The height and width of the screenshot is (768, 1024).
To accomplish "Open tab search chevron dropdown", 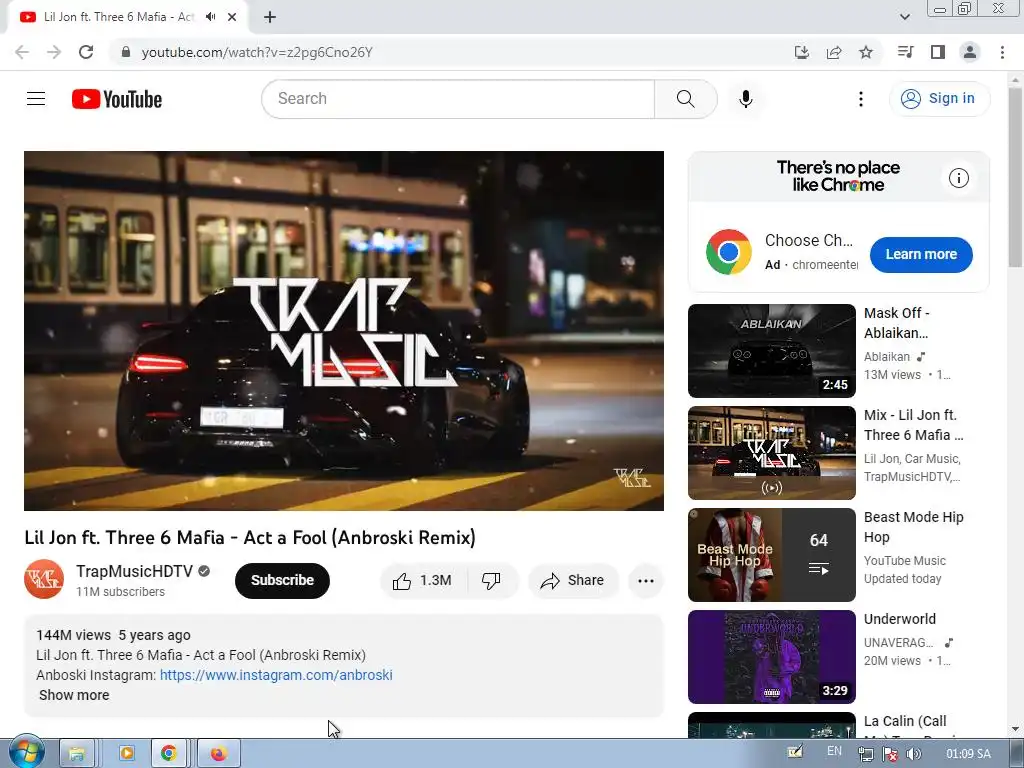I will 904,17.
